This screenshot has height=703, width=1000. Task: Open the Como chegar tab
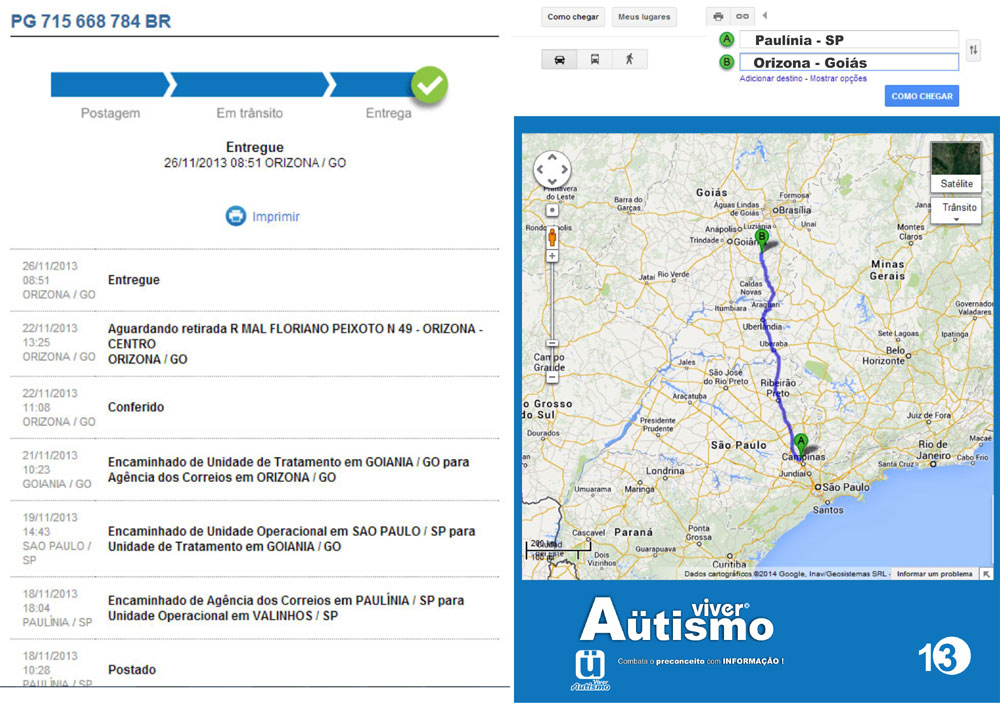(573, 17)
